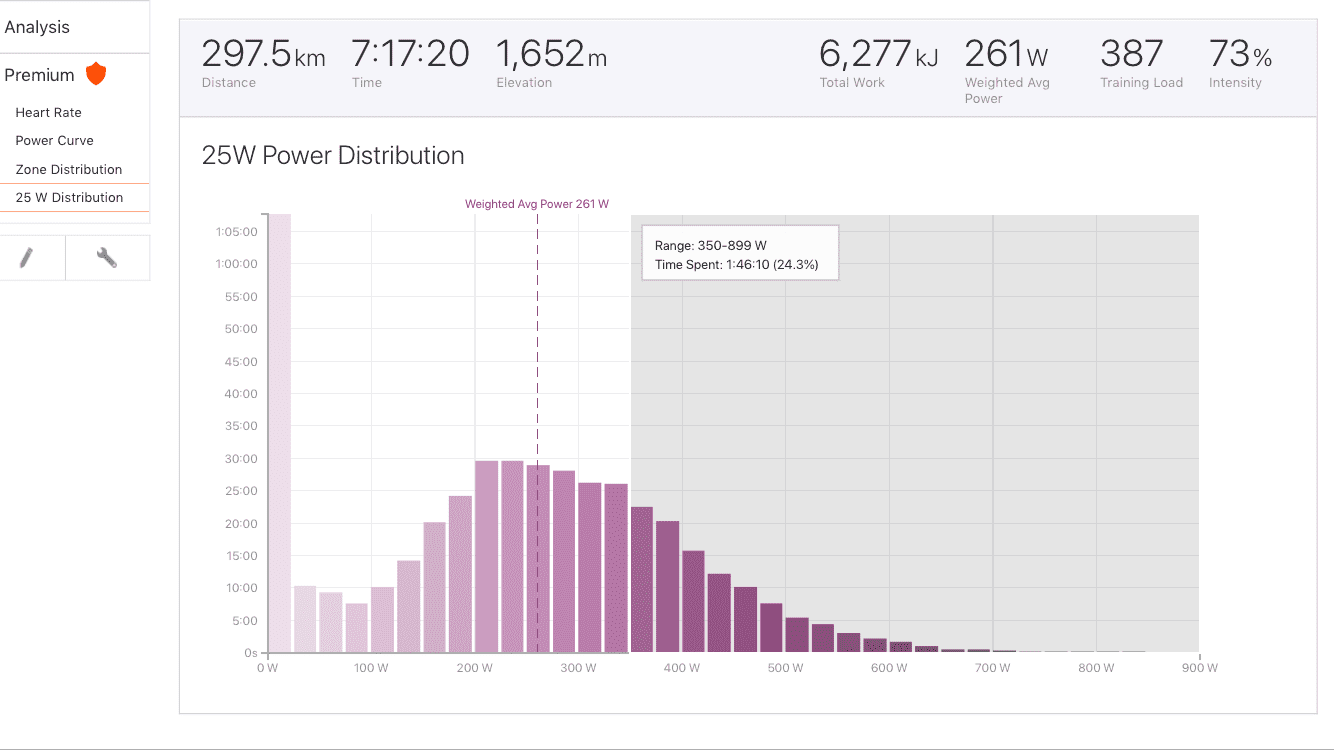The width and height of the screenshot is (1334, 750).
Task: Click the tallest bar near 0 W
Action: click(279, 433)
